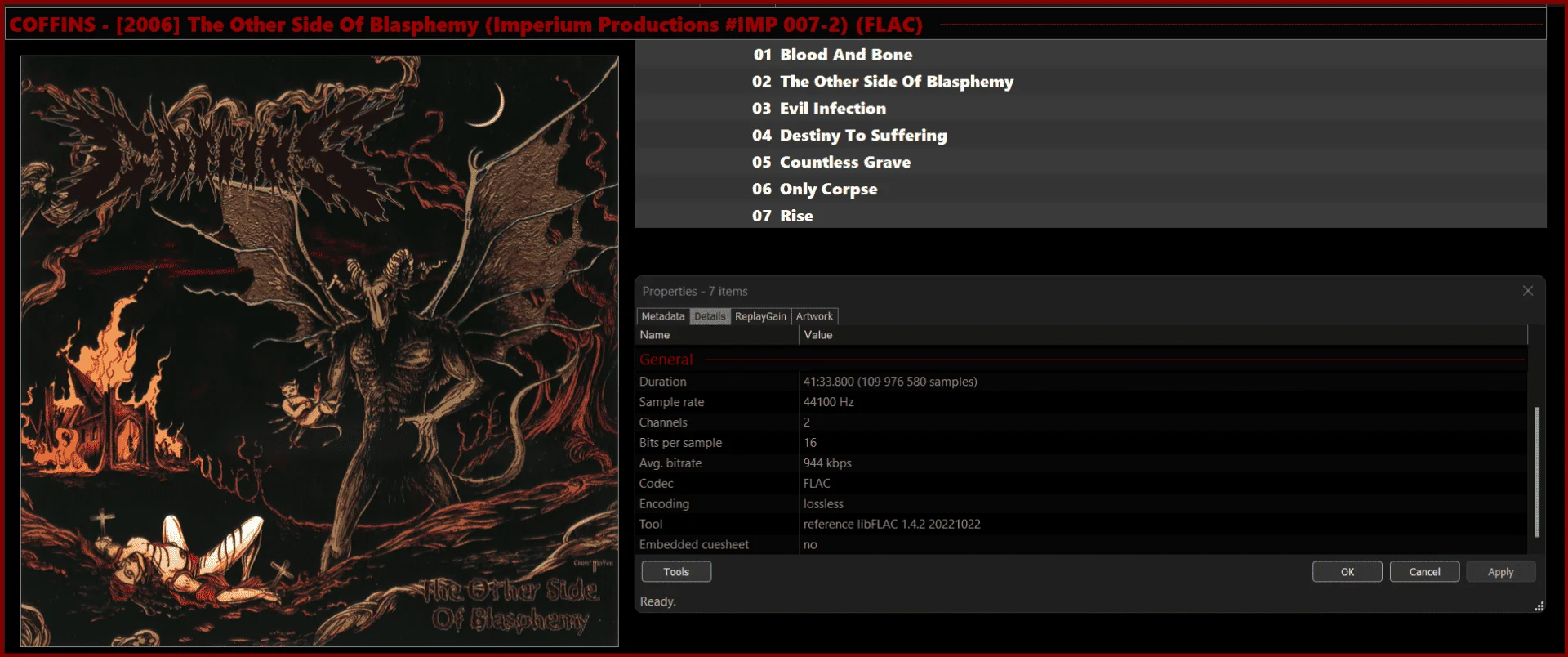Select the Codec row
Screen dimensions: 1568x657
coord(1081,484)
